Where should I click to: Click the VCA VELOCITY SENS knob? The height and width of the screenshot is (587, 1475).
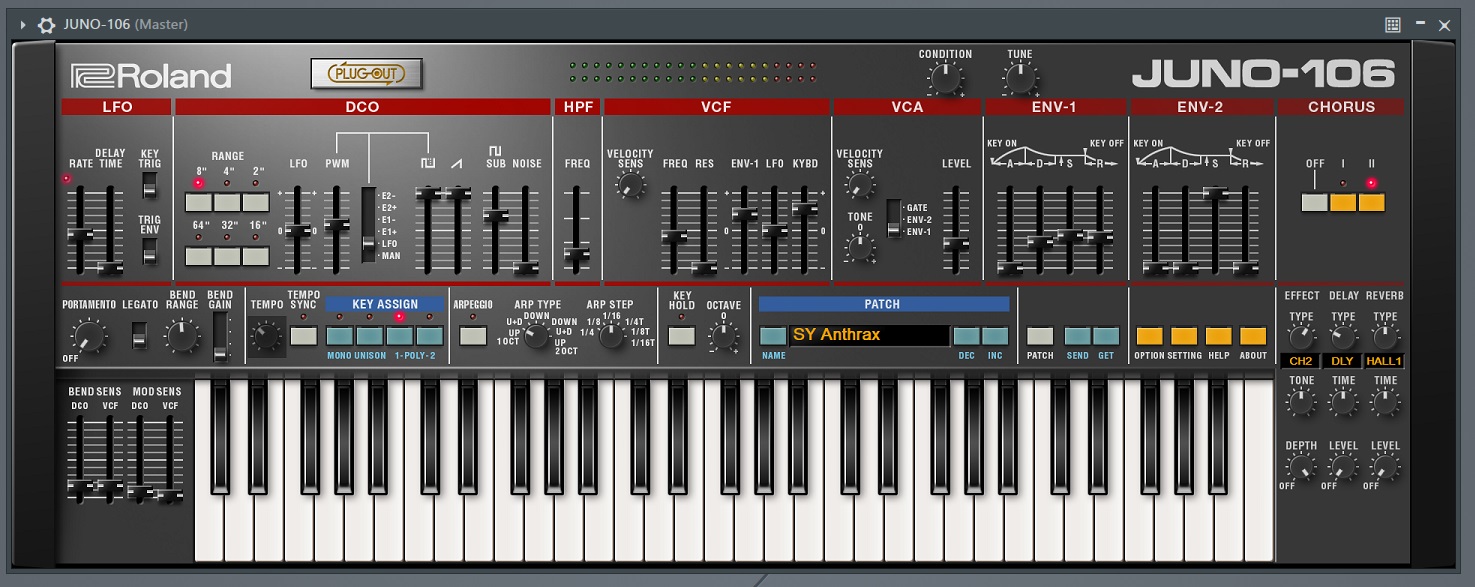click(859, 183)
